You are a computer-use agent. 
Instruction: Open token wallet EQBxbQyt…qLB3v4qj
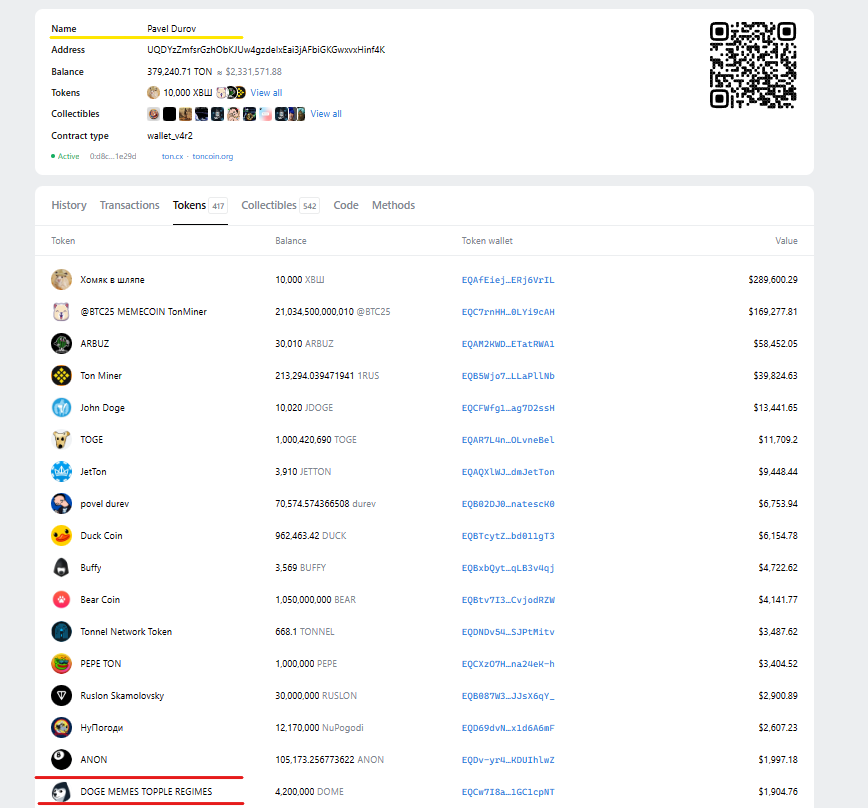click(508, 568)
